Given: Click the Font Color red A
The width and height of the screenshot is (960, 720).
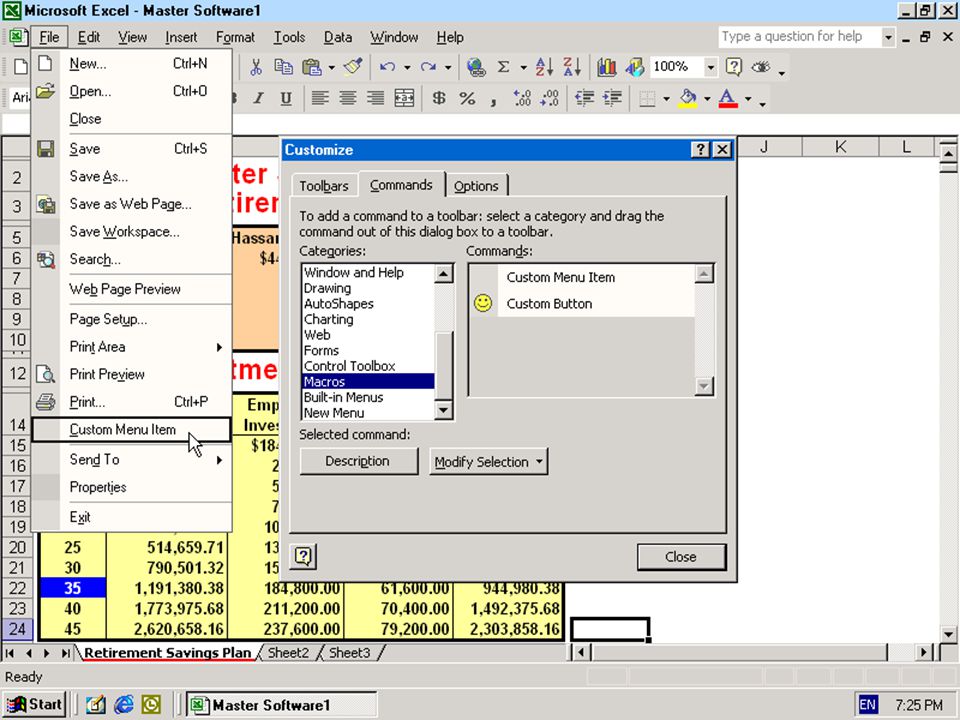Looking at the screenshot, I should point(727,98).
